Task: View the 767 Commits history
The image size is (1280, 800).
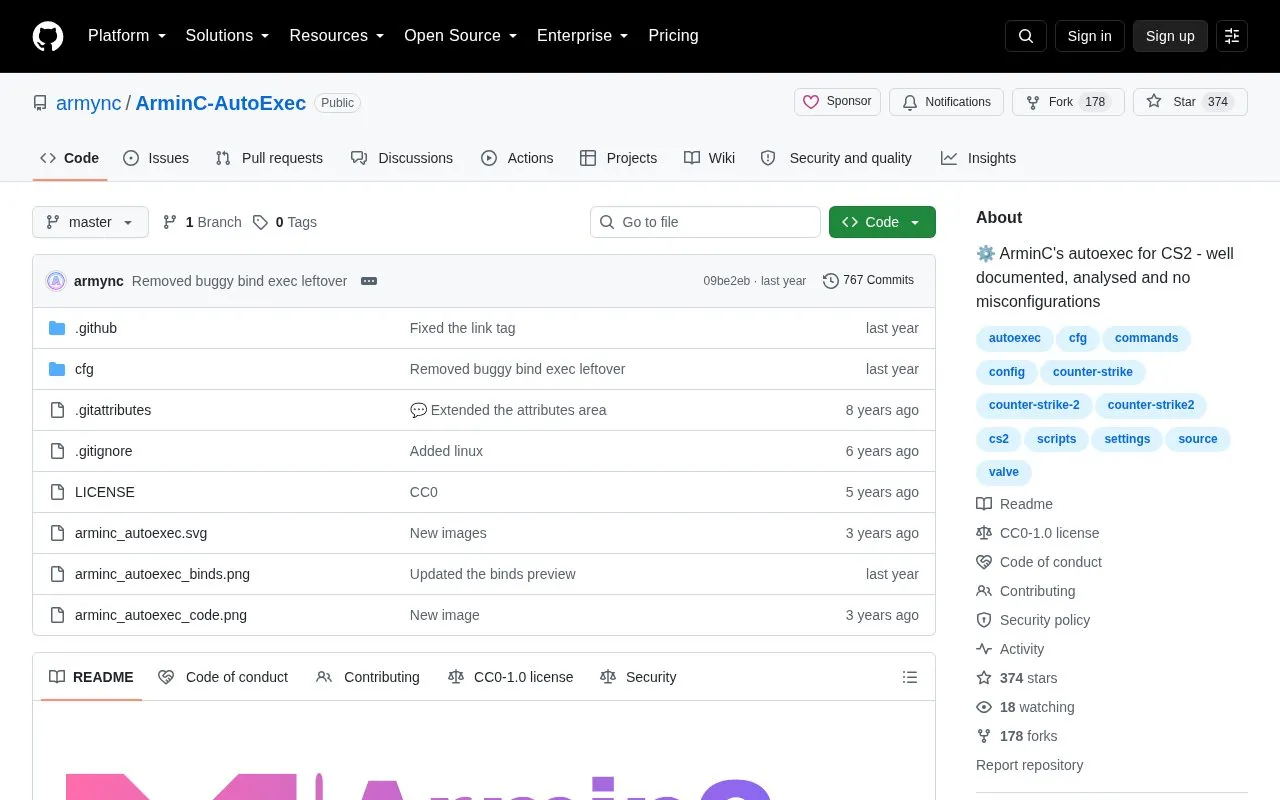Action: (868, 281)
